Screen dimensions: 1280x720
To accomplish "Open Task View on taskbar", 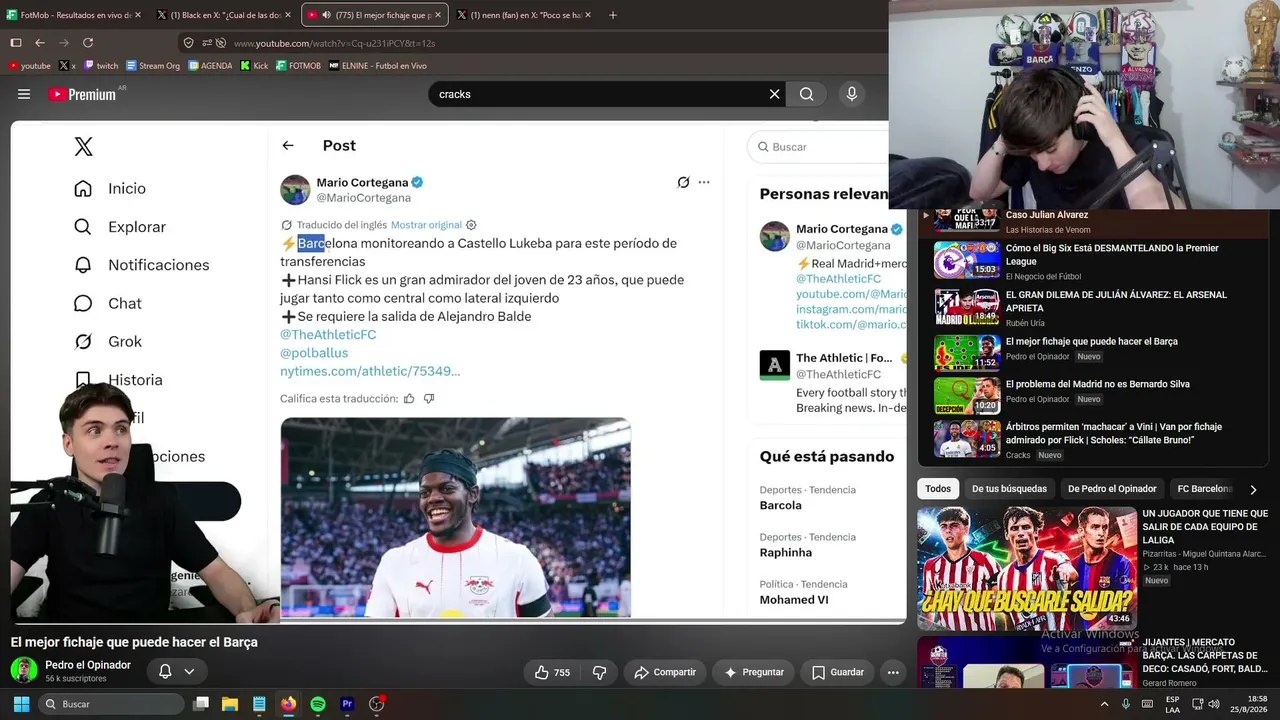I will (x=201, y=704).
